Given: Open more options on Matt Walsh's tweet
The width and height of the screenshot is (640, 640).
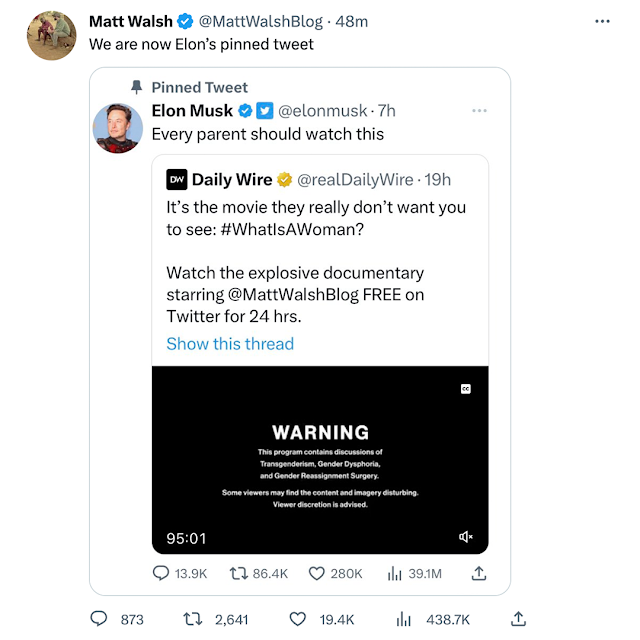Looking at the screenshot, I should [x=602, y=21].
